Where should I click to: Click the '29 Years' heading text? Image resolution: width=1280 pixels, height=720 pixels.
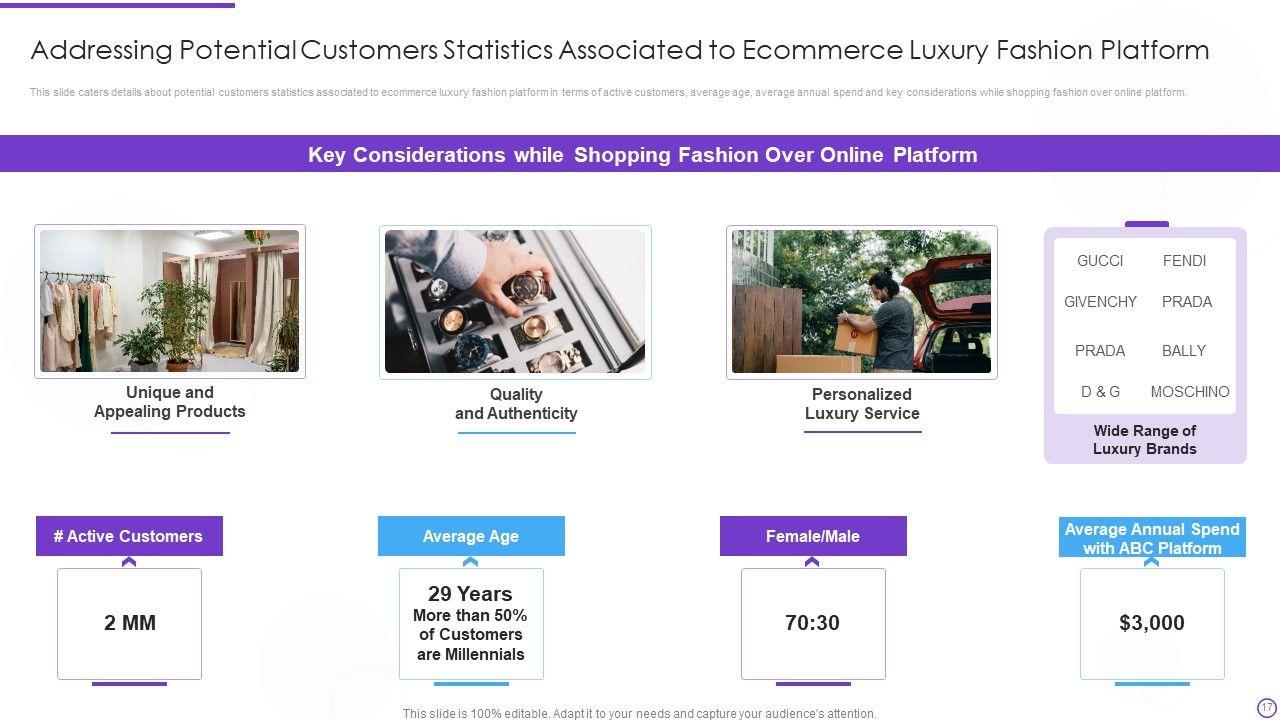pos(470,594)
